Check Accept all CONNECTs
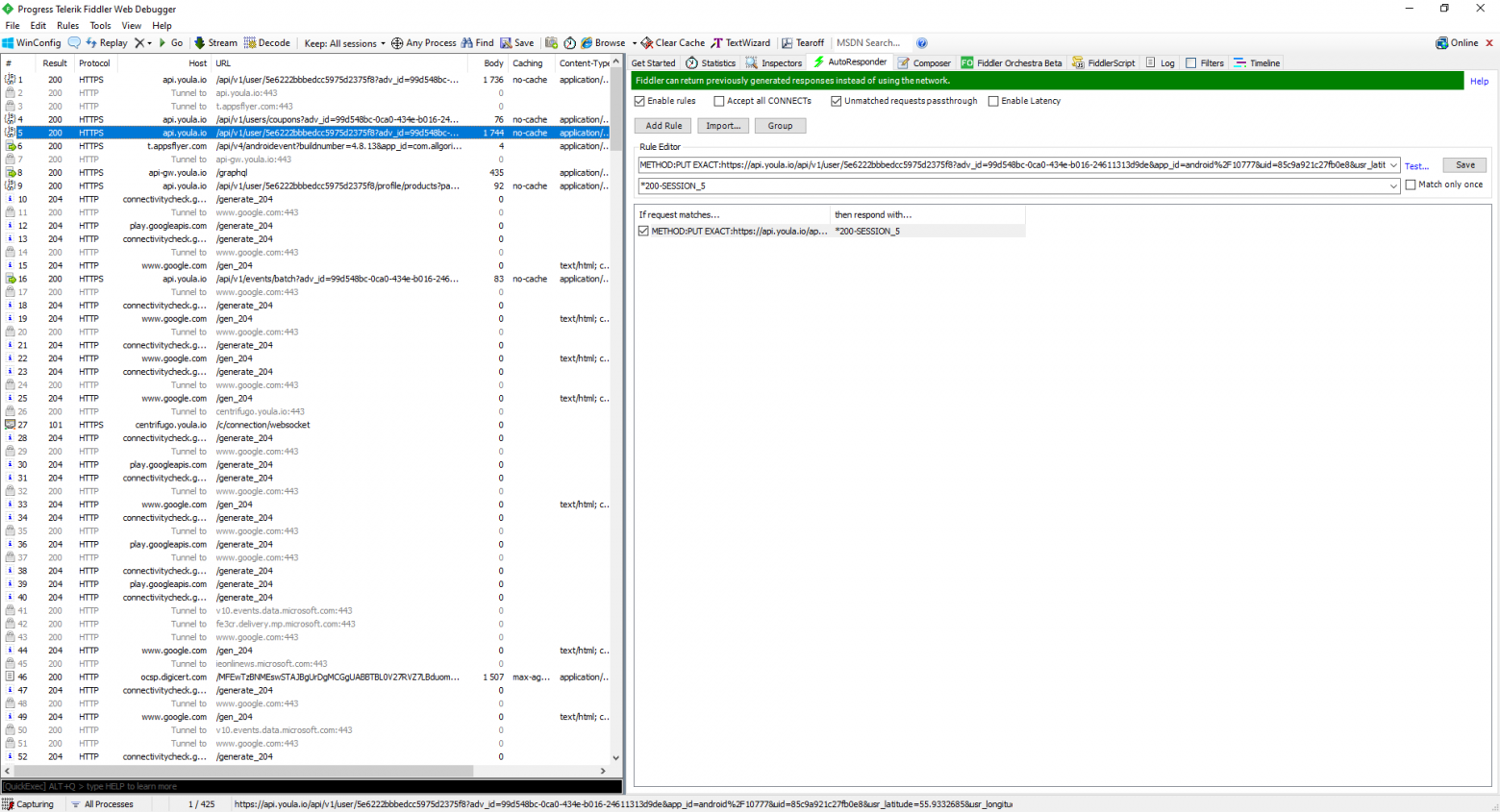This screenshot has width=1500, height=812. (719, 101)
